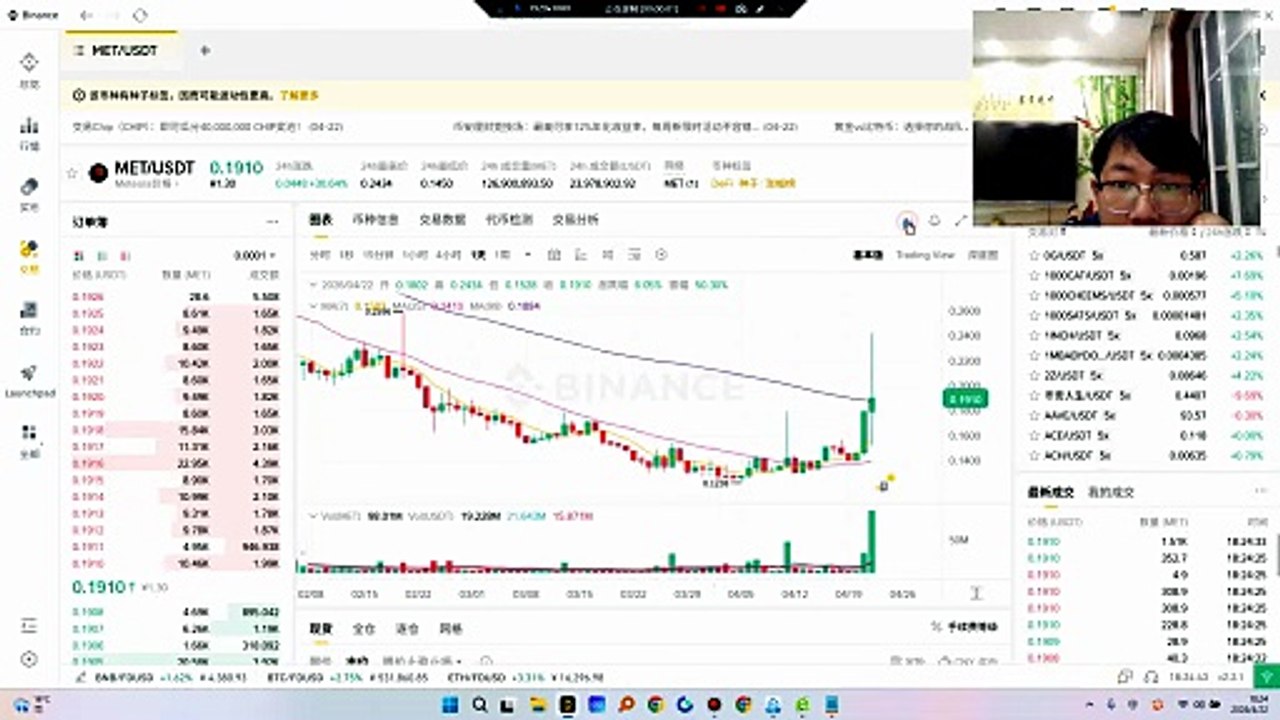Go back with the left arrow

86,15
